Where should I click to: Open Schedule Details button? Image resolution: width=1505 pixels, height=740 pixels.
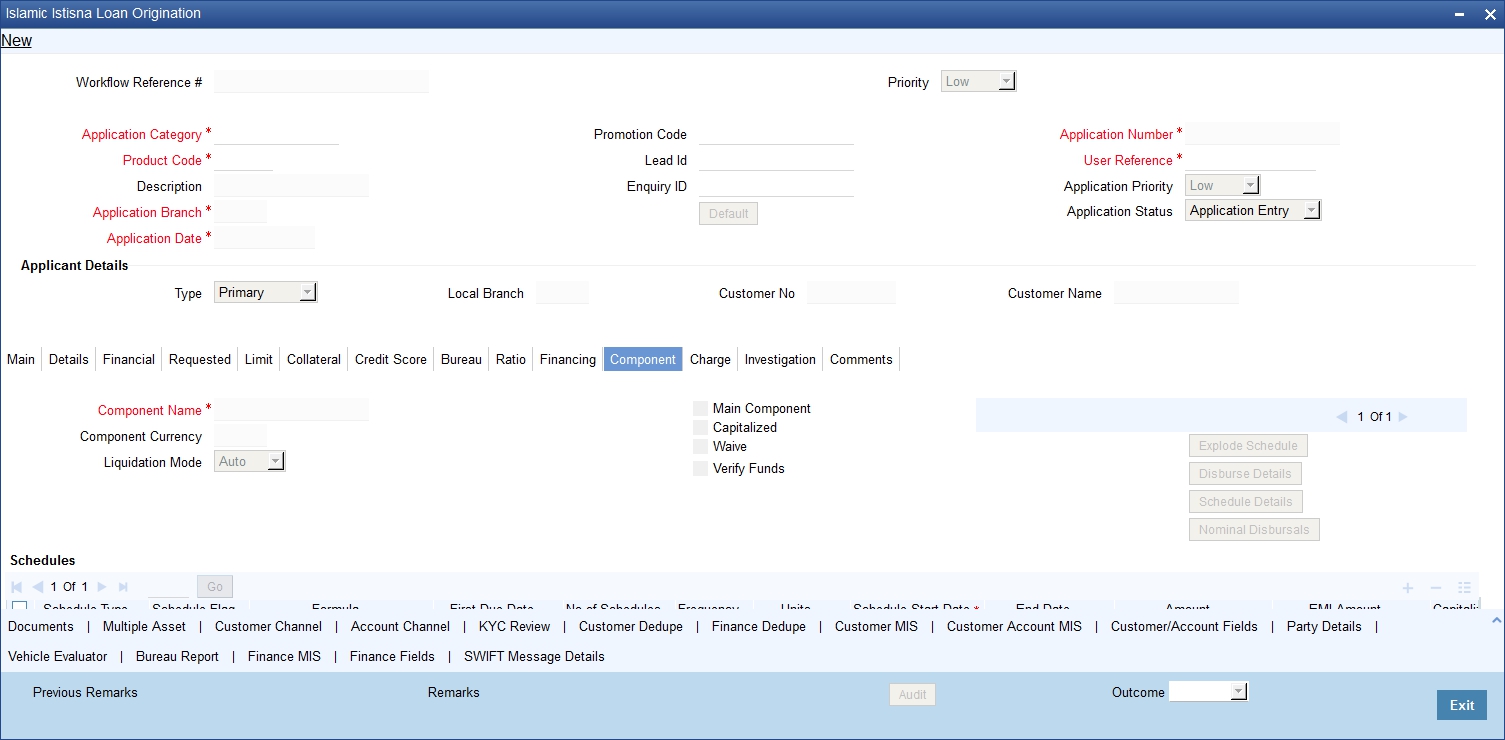coord(1246,502)
